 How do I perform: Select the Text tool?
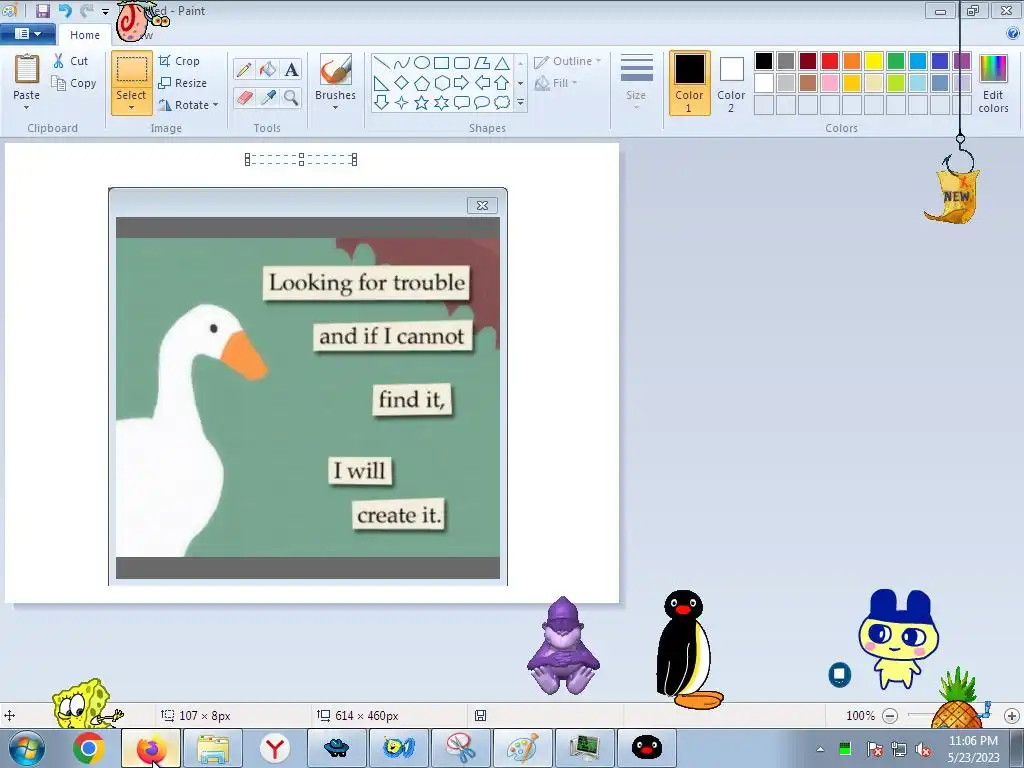pos(291,69)
